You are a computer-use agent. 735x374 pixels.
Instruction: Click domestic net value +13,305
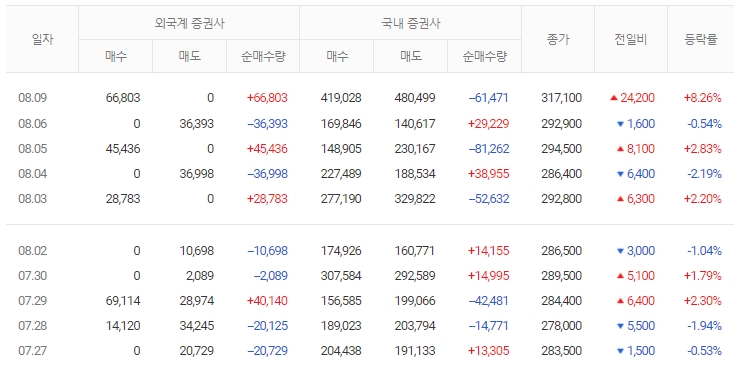(488, 351)
